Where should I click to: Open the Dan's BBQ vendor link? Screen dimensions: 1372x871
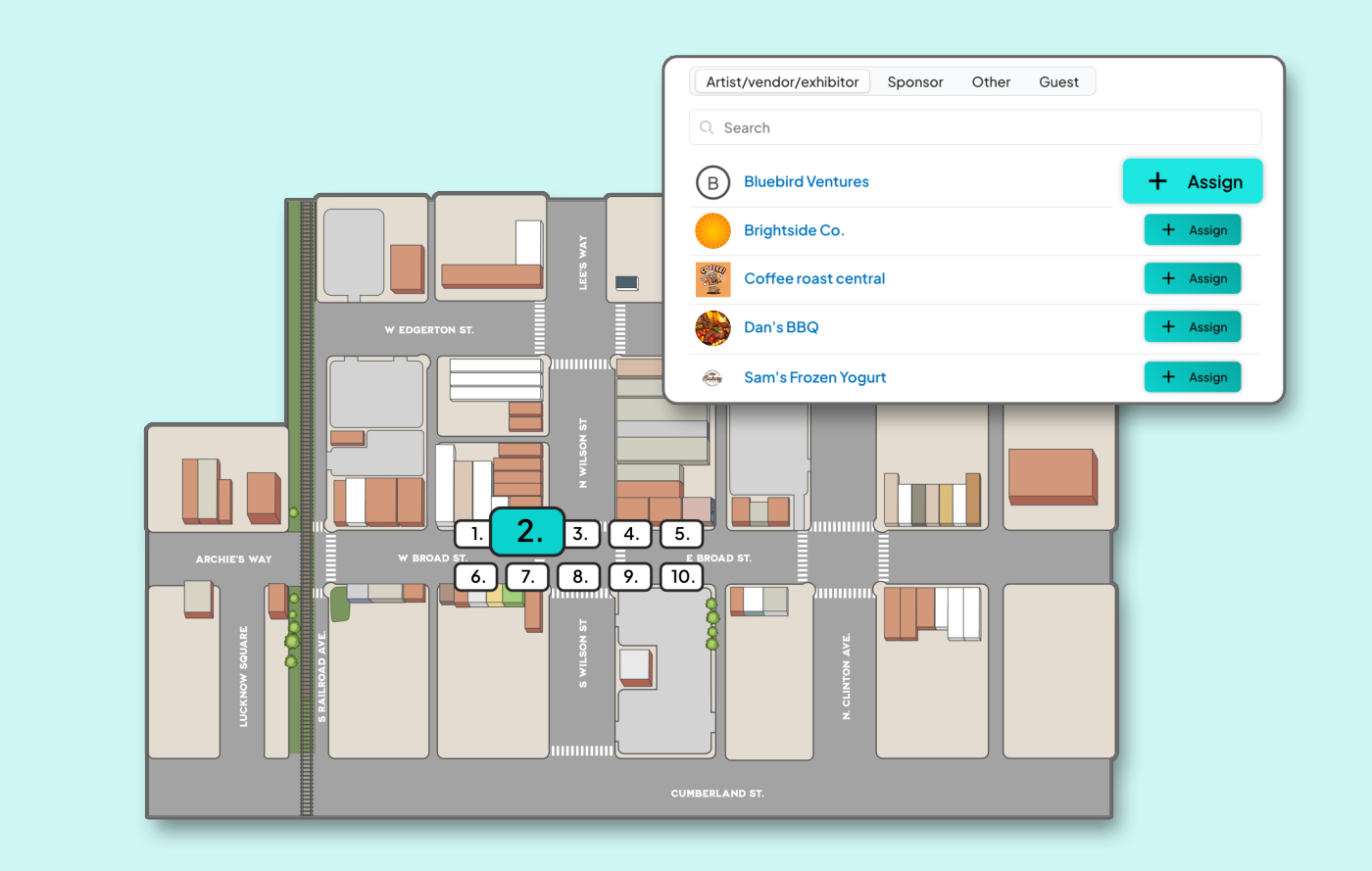781,327
